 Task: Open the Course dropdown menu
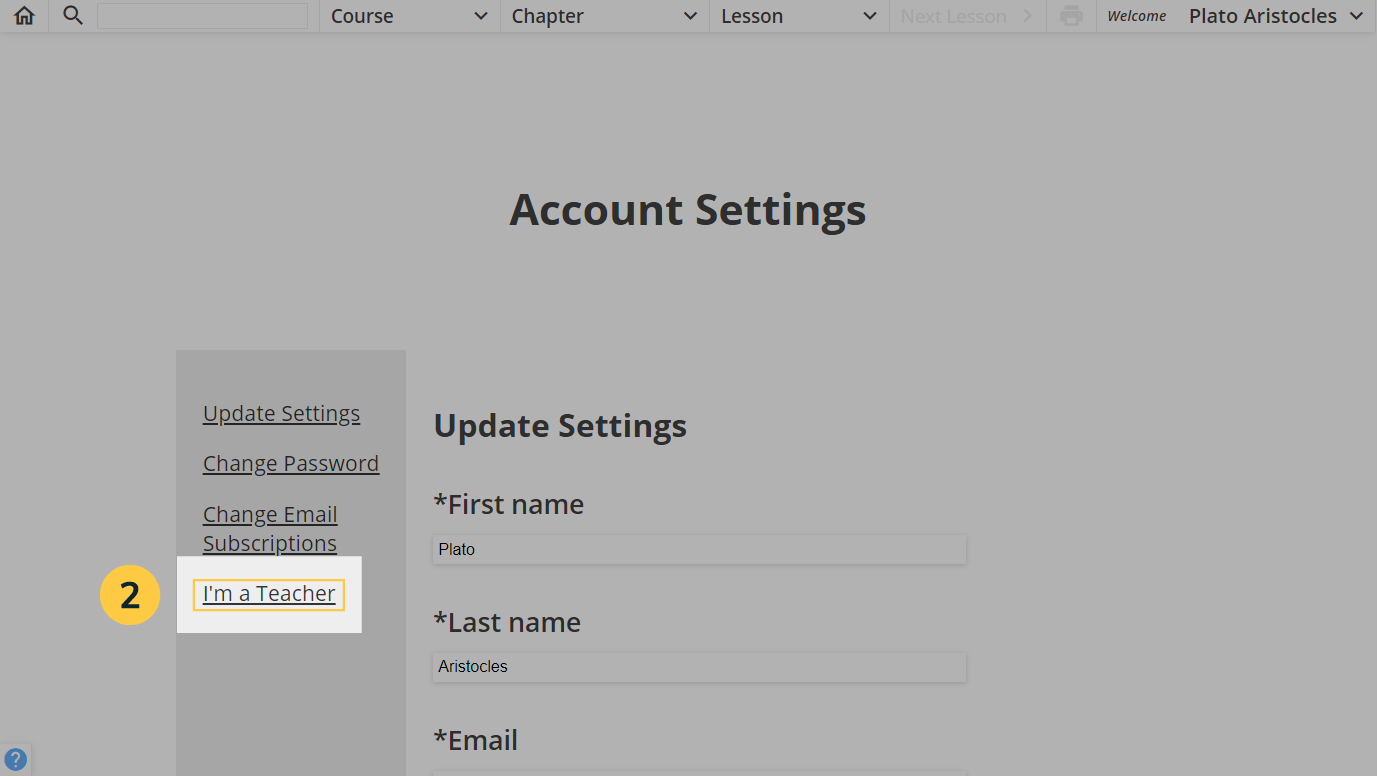[410, 16]
